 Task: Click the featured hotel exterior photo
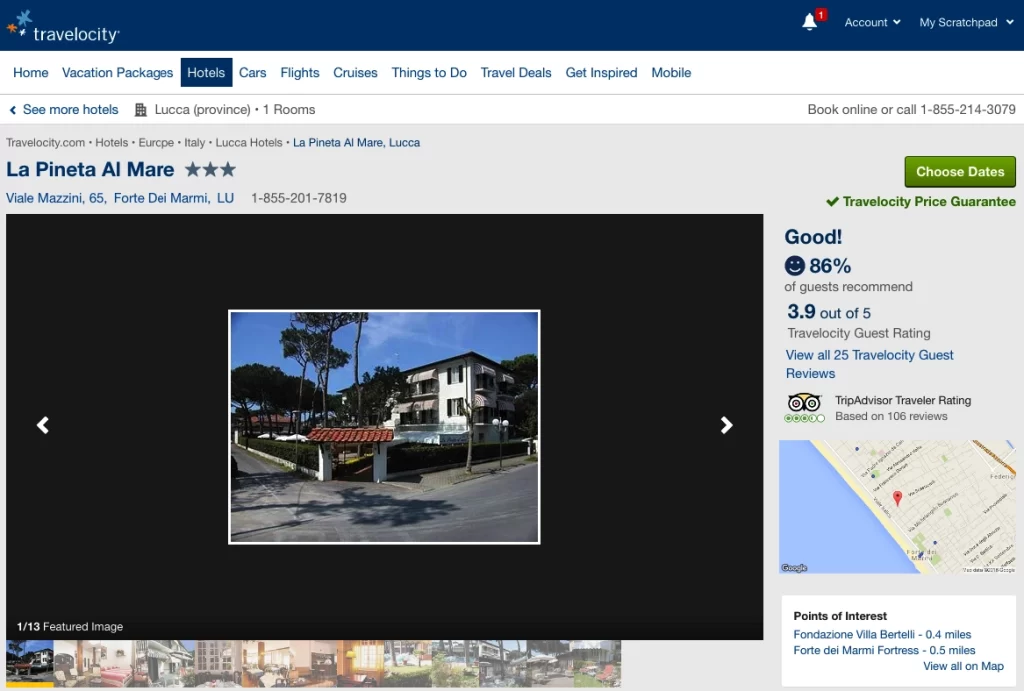coord(384,426)
